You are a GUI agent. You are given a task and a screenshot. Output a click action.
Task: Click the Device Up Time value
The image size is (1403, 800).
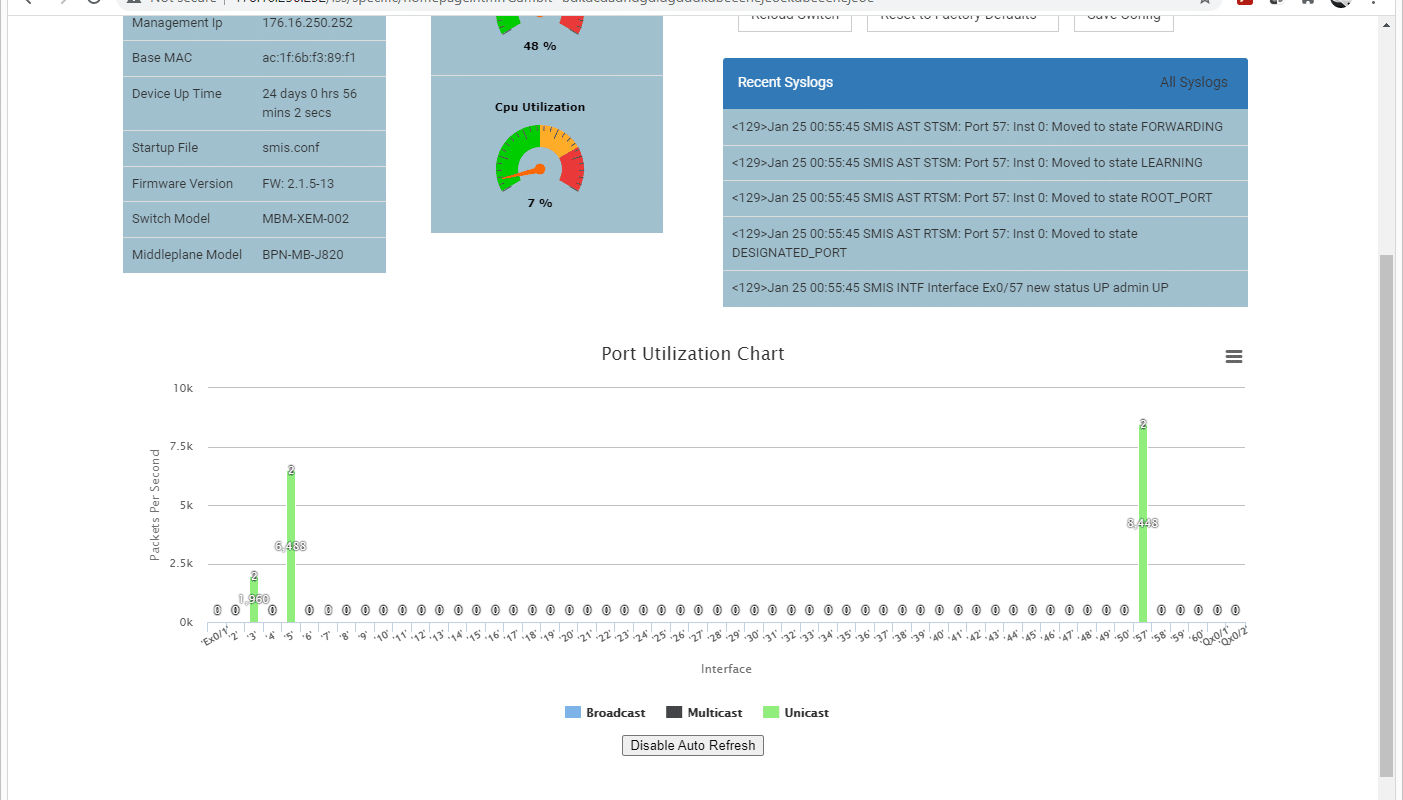[x=309, y=103]
